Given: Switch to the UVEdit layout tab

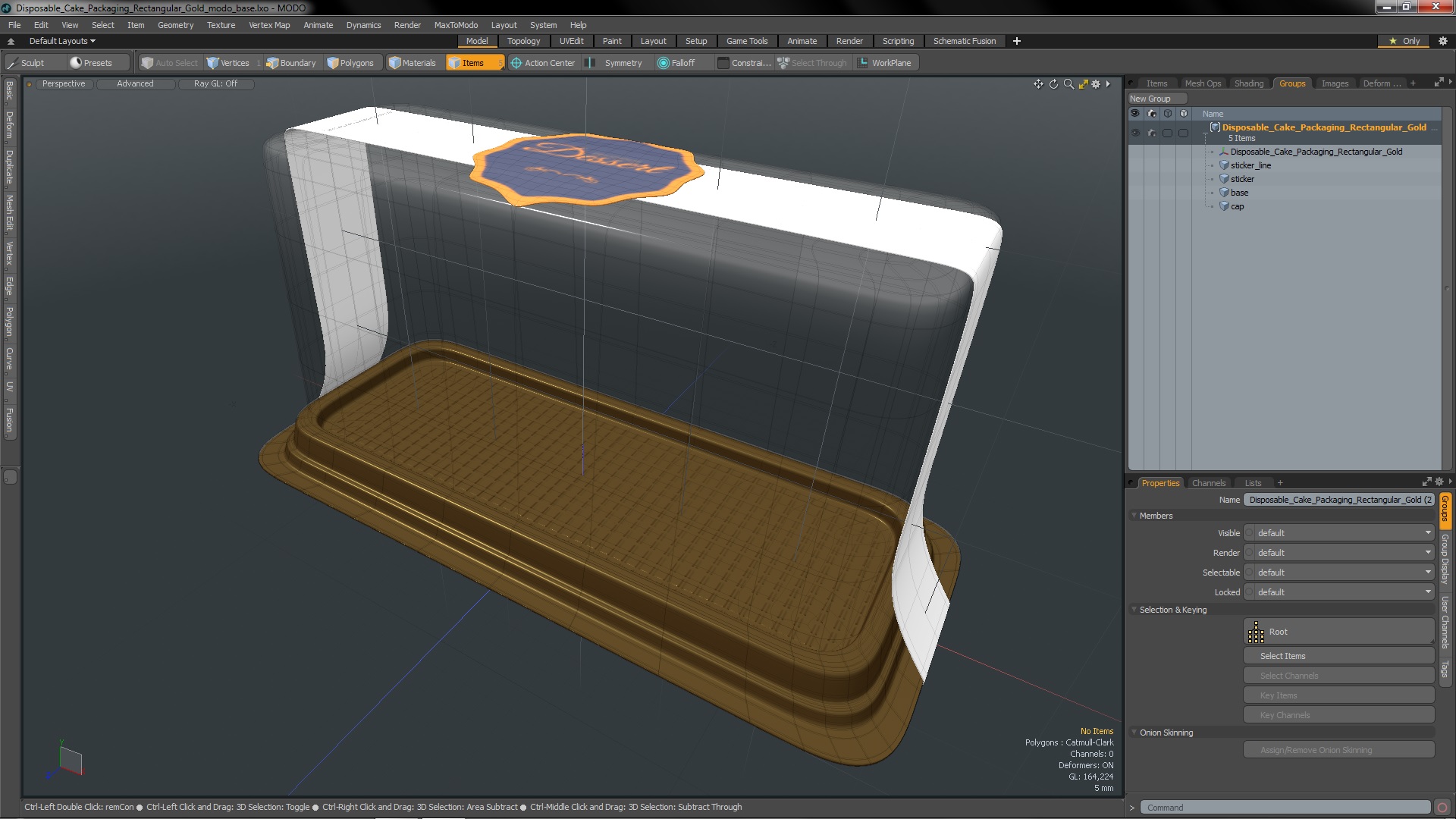Looking at the screenshot, I should click(x=571, y=41).
